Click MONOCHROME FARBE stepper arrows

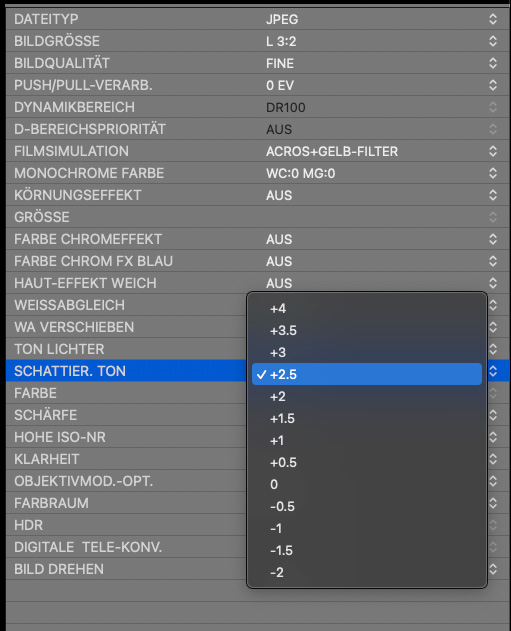click(x=493, y=173)
